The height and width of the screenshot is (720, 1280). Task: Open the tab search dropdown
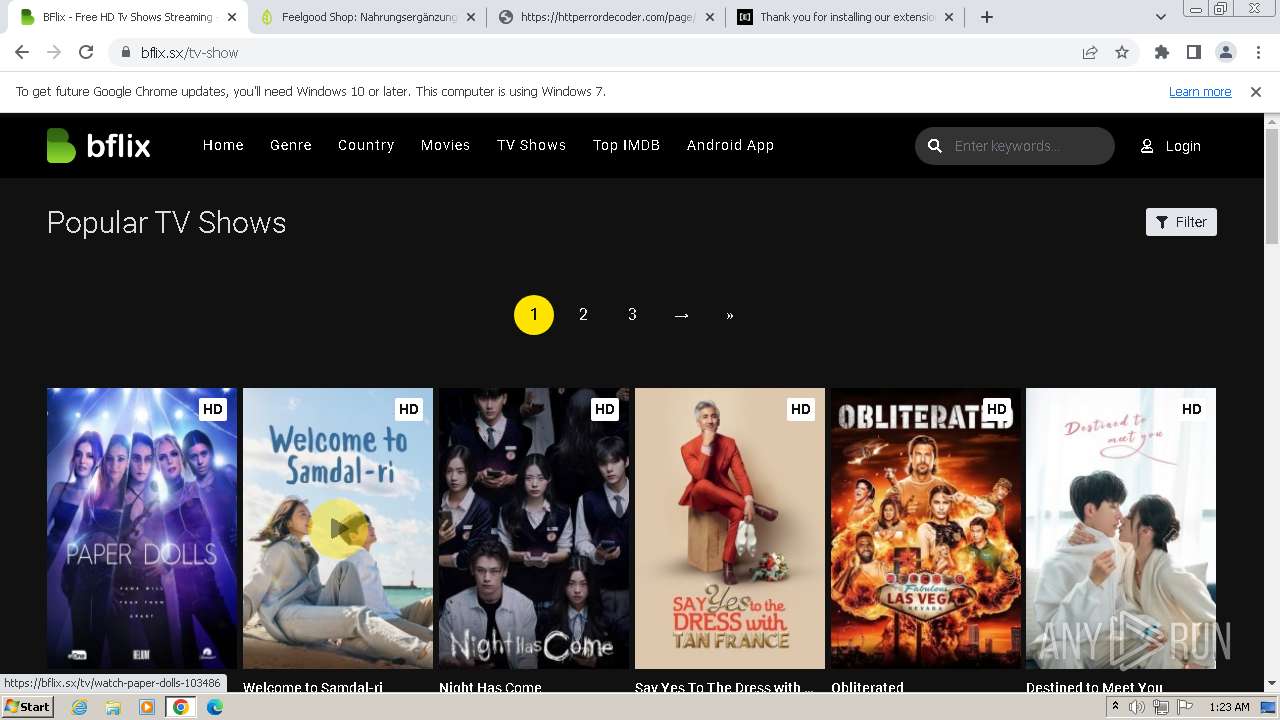point(1160,17)
